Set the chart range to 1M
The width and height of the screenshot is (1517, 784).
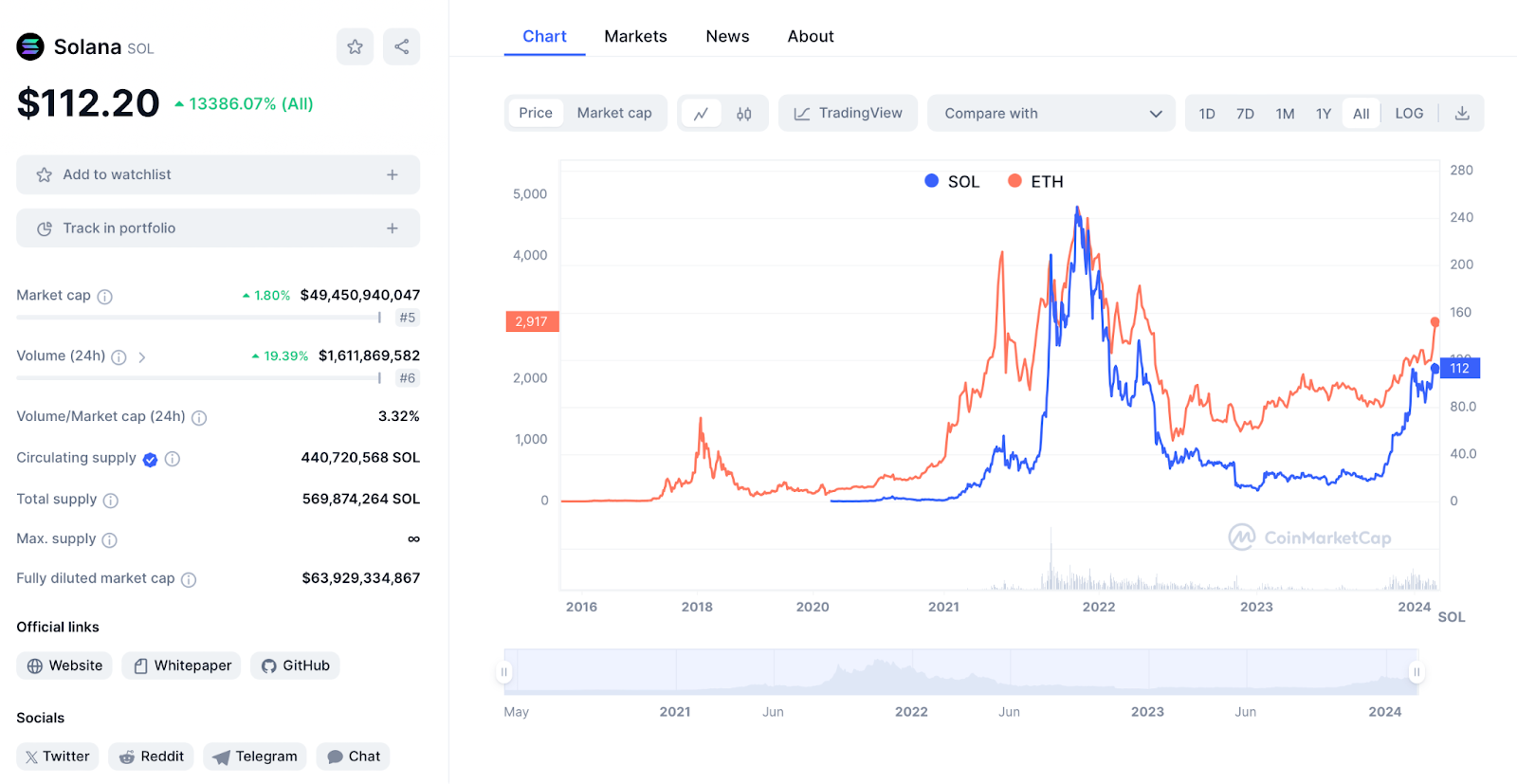click(x=1285, y=114)
